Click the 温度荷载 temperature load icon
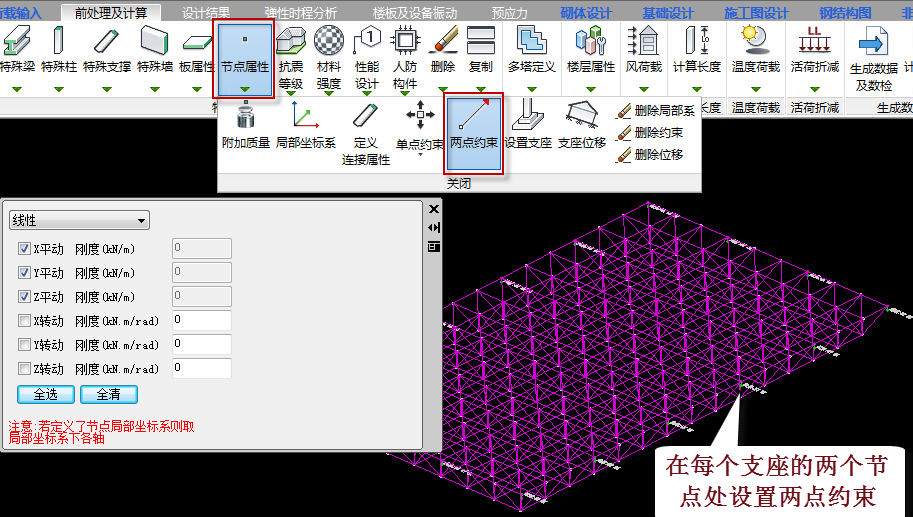Image resolution: width=913 pixels, height=517 pixels. point(755,42)
